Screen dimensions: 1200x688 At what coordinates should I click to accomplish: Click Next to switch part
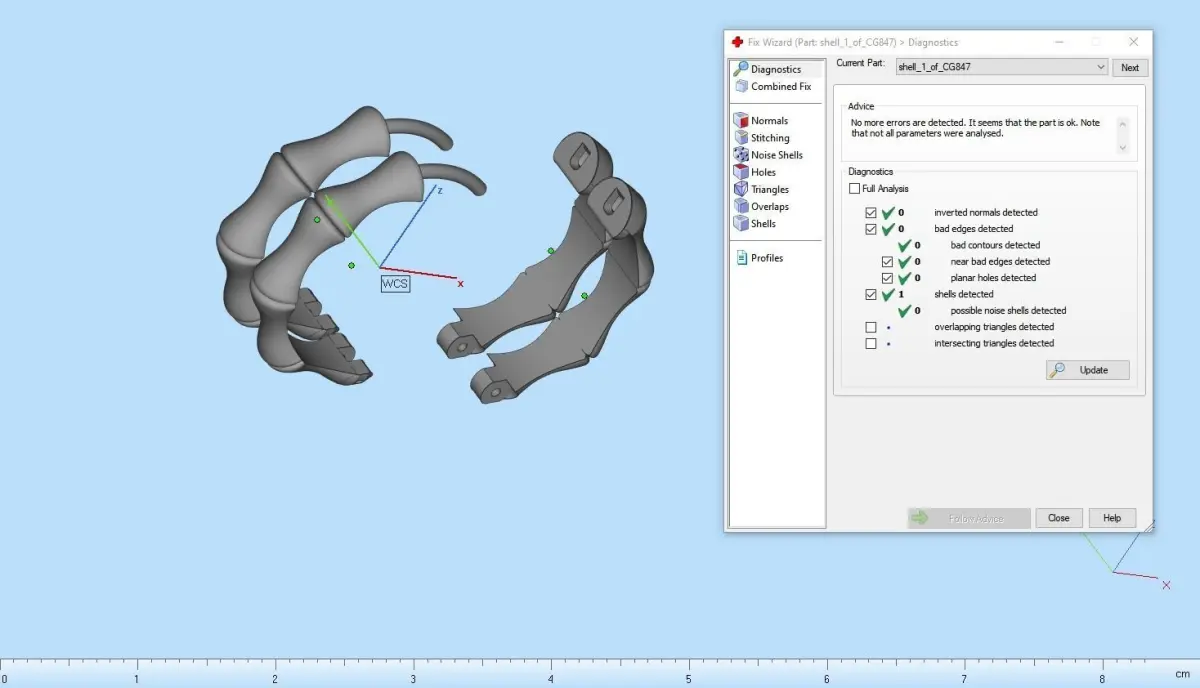1130,68
